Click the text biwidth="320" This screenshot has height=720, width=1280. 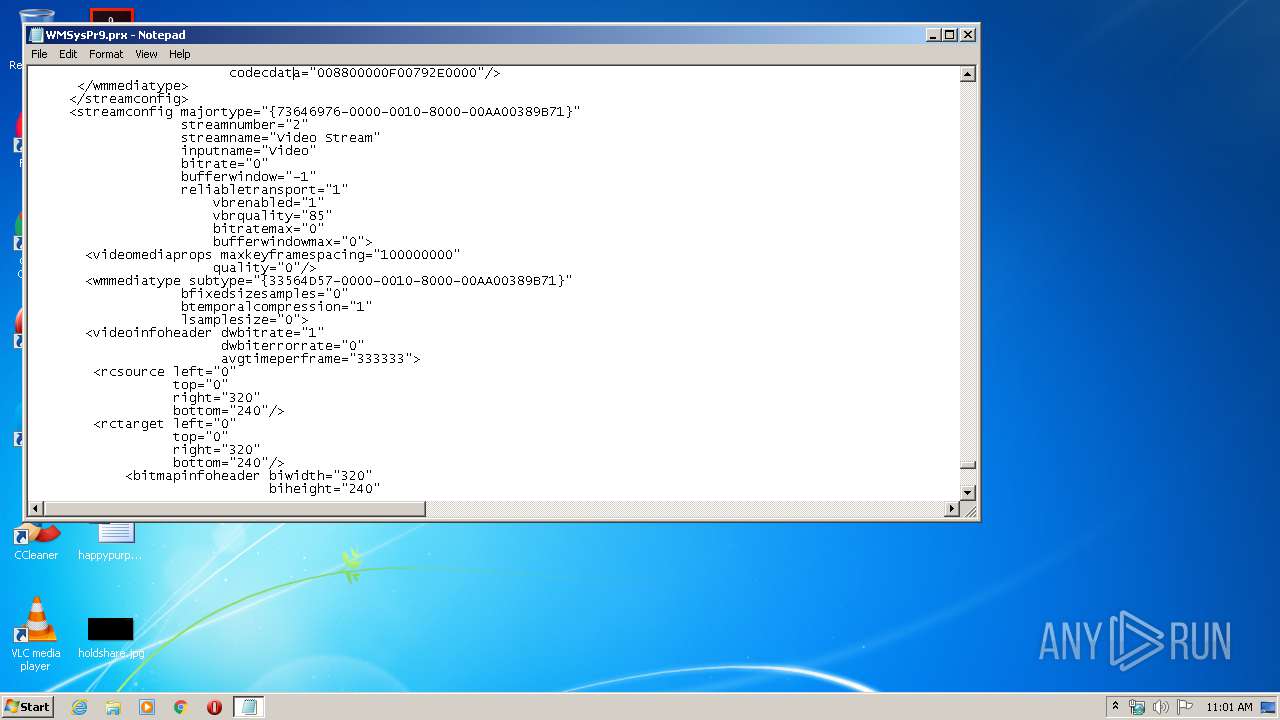pyautogui.click(x=320, y=475)
